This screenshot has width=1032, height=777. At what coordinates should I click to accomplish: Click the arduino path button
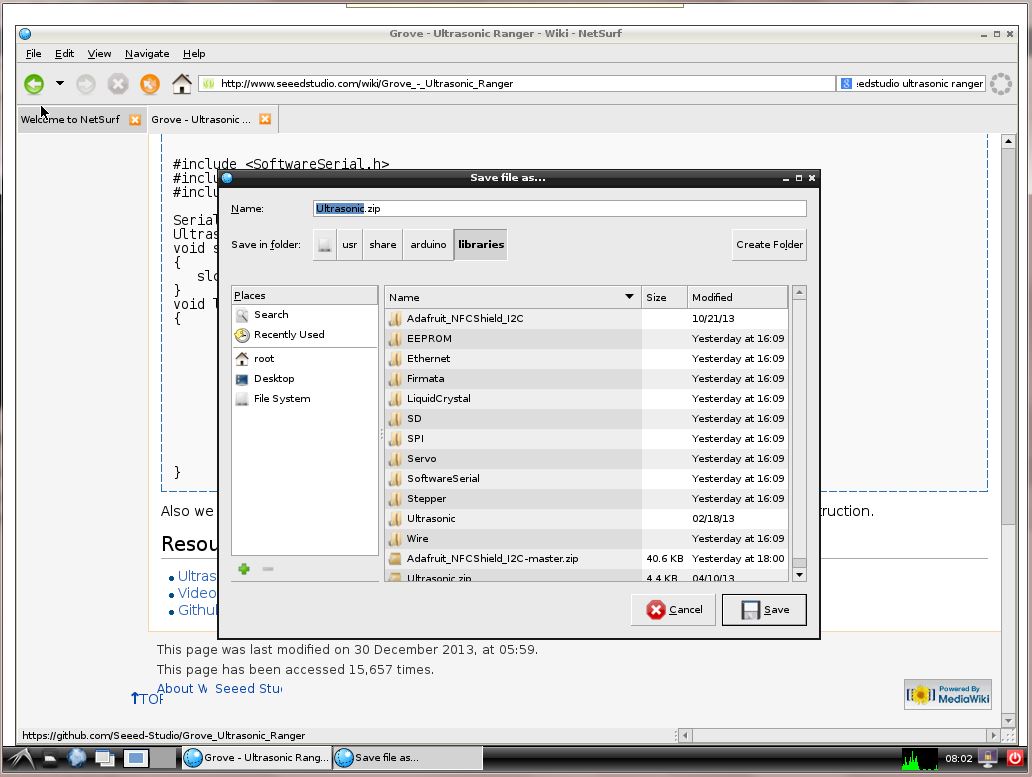pyautogui.click(x=428, y=245)
